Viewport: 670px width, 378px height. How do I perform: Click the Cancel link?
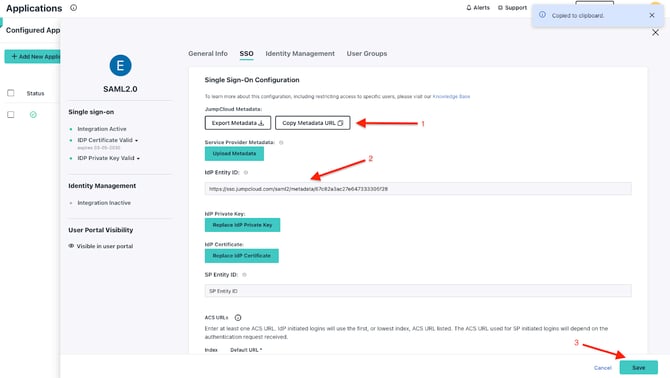602,368
